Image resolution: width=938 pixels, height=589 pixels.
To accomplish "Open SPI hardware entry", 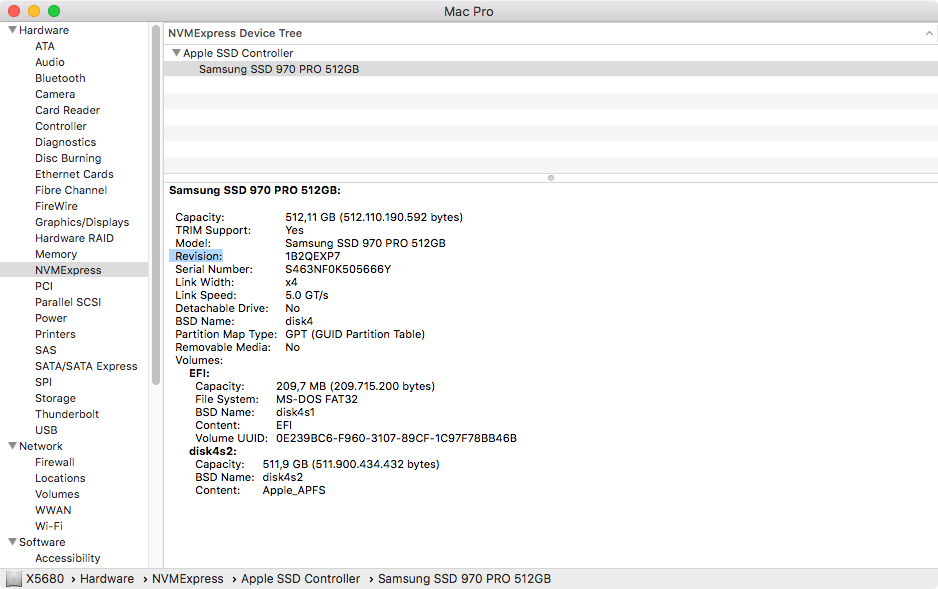I will [43, 382].
